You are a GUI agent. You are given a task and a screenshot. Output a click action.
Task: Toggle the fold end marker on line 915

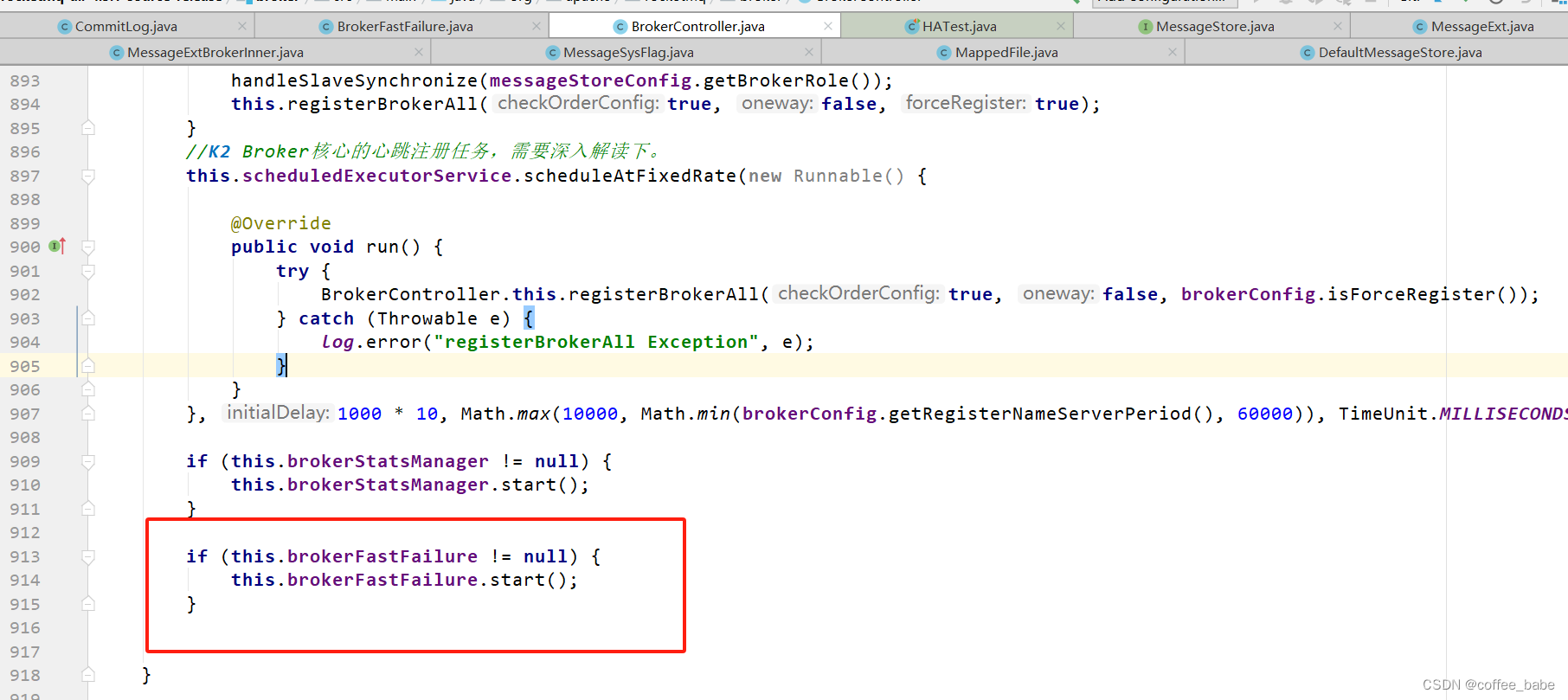pos(88,604)
